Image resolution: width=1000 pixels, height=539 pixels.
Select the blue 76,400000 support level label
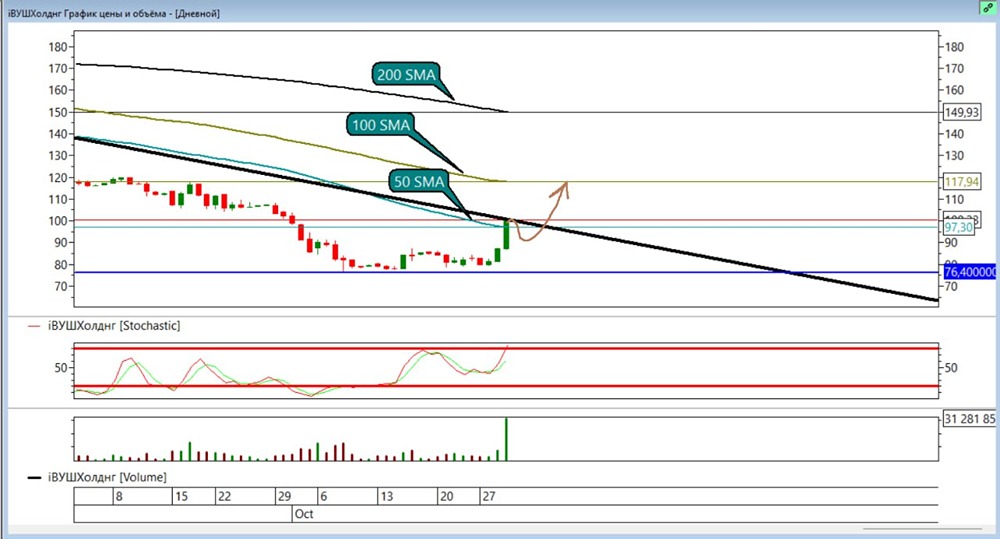pyautogui.click(x=970, y=272)
